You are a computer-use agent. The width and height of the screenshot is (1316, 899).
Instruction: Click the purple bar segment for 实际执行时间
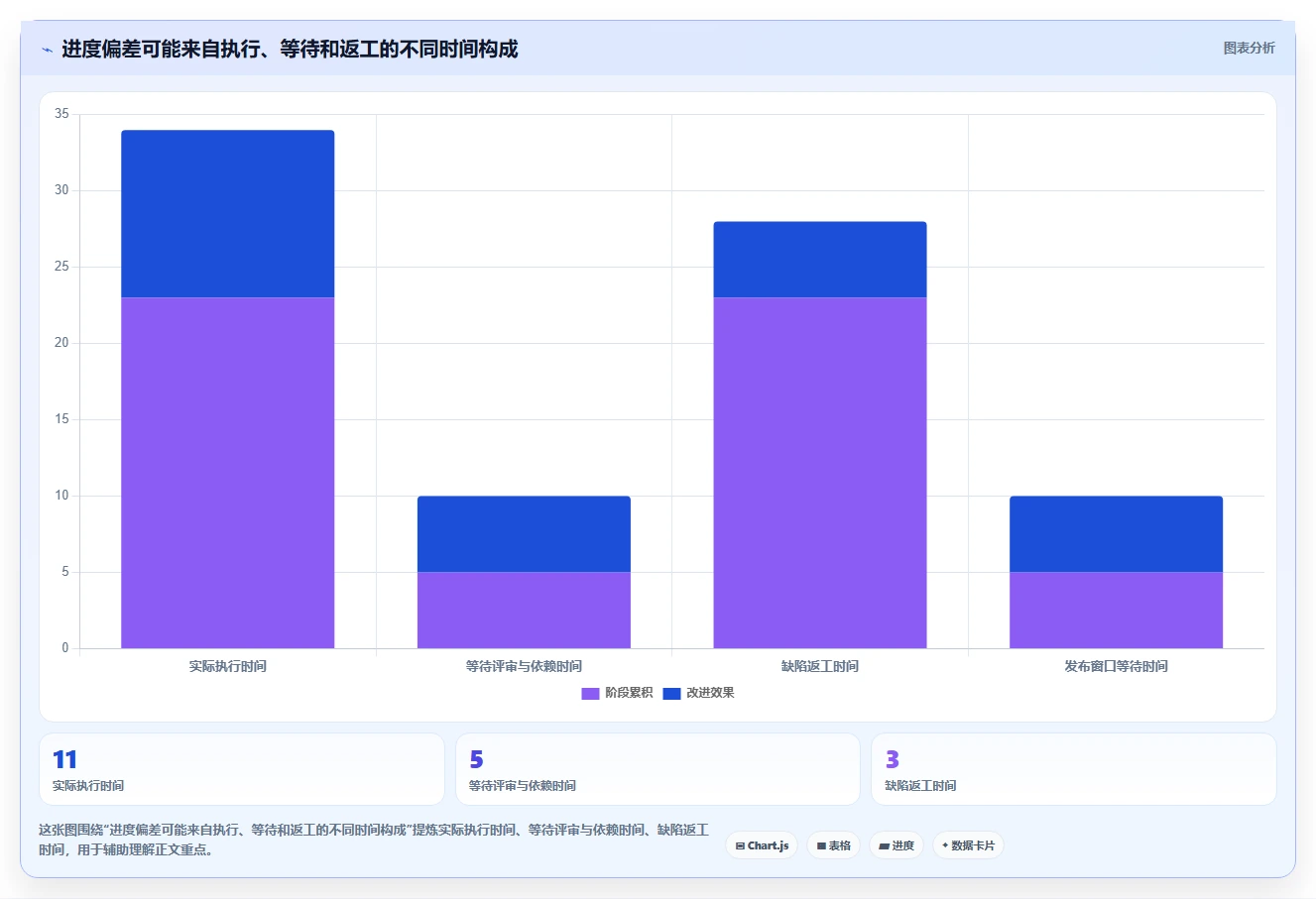point(228,473)
